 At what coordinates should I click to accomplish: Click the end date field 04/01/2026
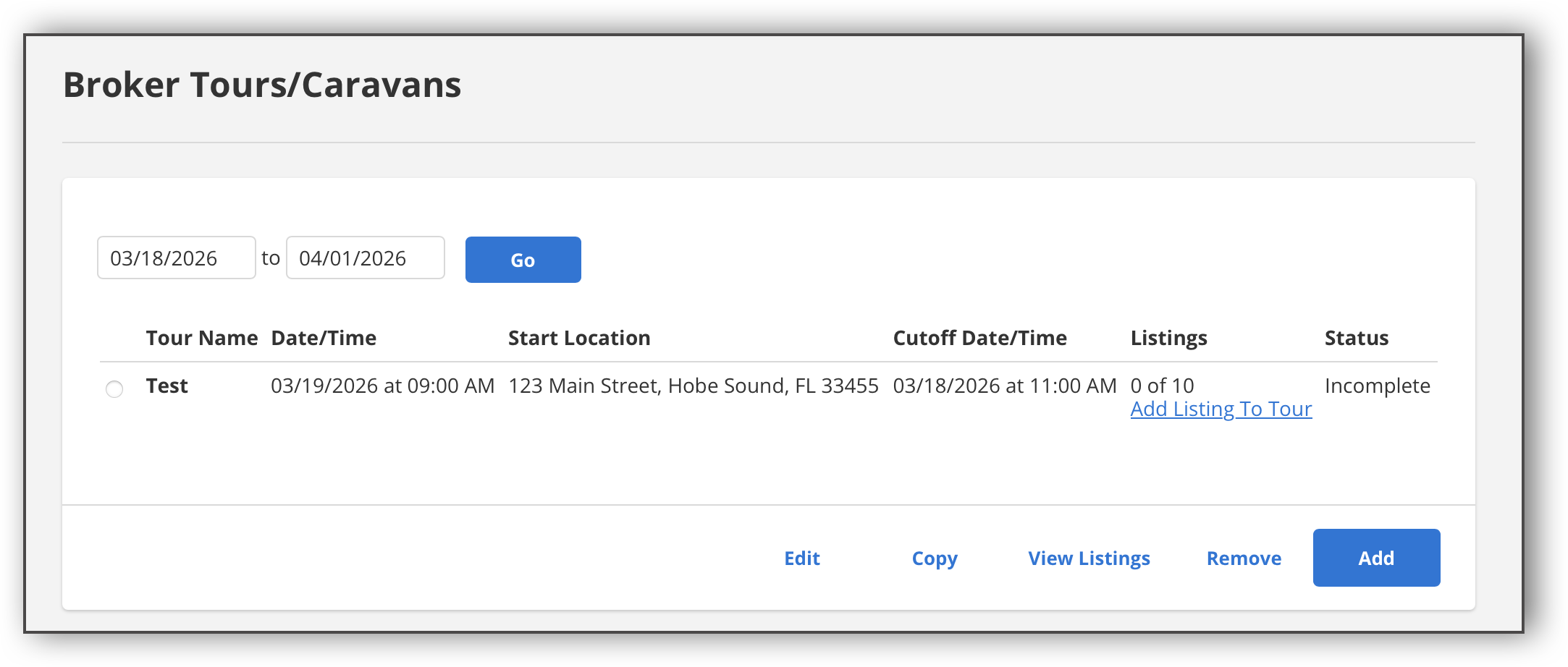366,258
